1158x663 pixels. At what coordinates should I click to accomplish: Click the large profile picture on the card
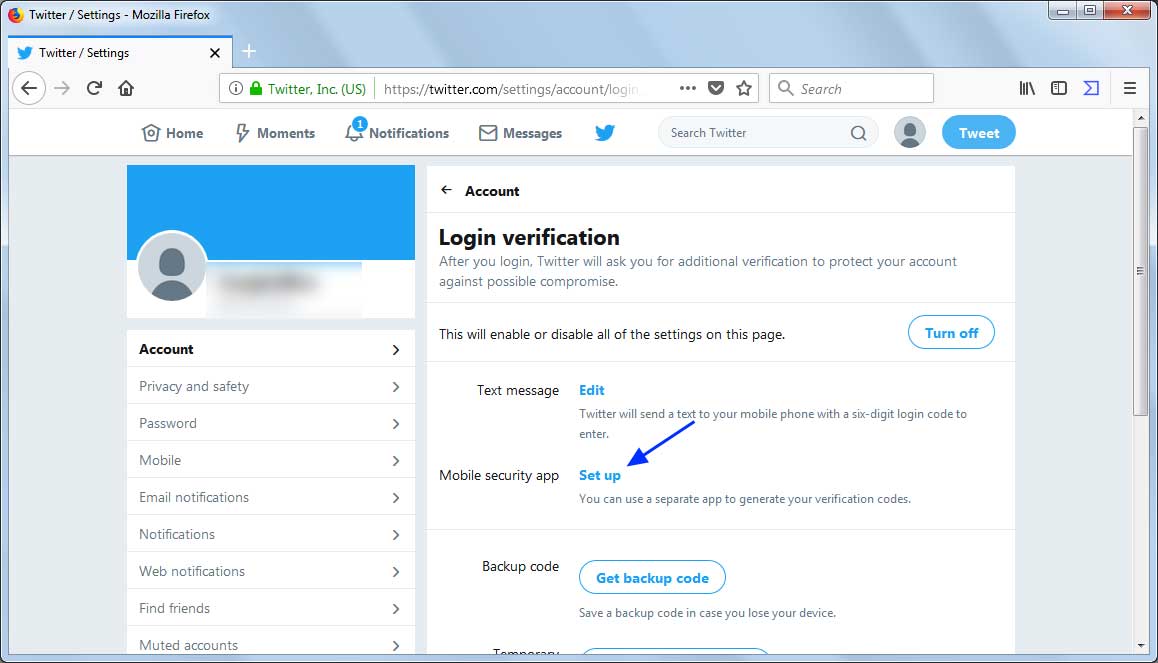(172, 267)
